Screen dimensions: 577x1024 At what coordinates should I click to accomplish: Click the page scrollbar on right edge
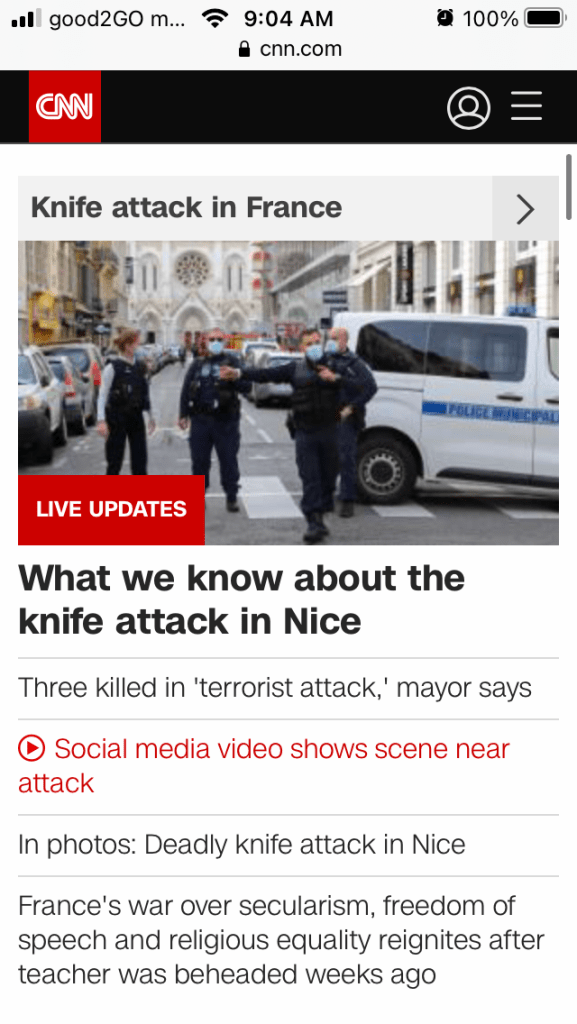pos(569,187)
